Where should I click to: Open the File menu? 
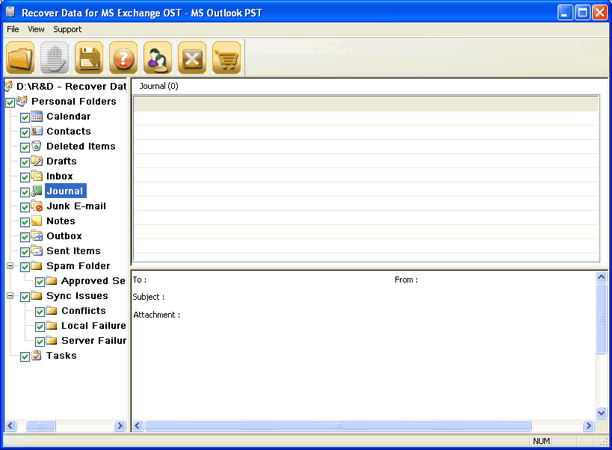pos(13,29)
